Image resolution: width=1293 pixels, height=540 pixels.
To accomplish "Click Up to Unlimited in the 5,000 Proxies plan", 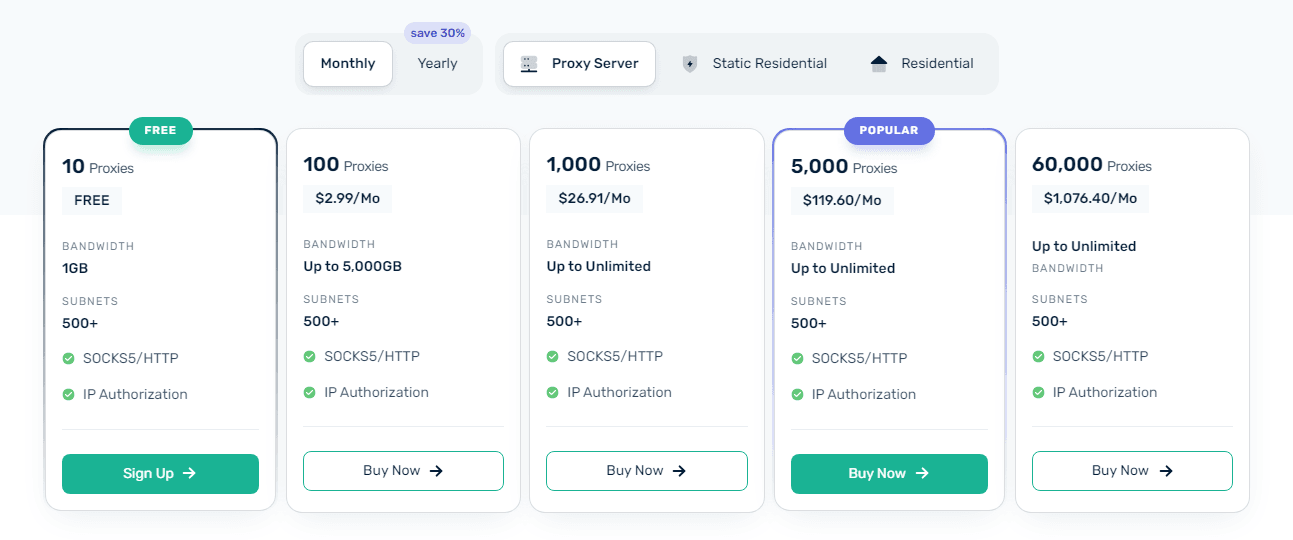I will coord(843,269).
